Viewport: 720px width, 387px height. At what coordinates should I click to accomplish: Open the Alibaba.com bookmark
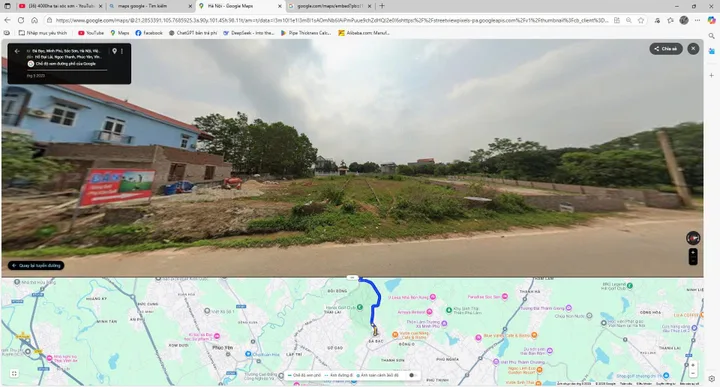pos(364,33)
